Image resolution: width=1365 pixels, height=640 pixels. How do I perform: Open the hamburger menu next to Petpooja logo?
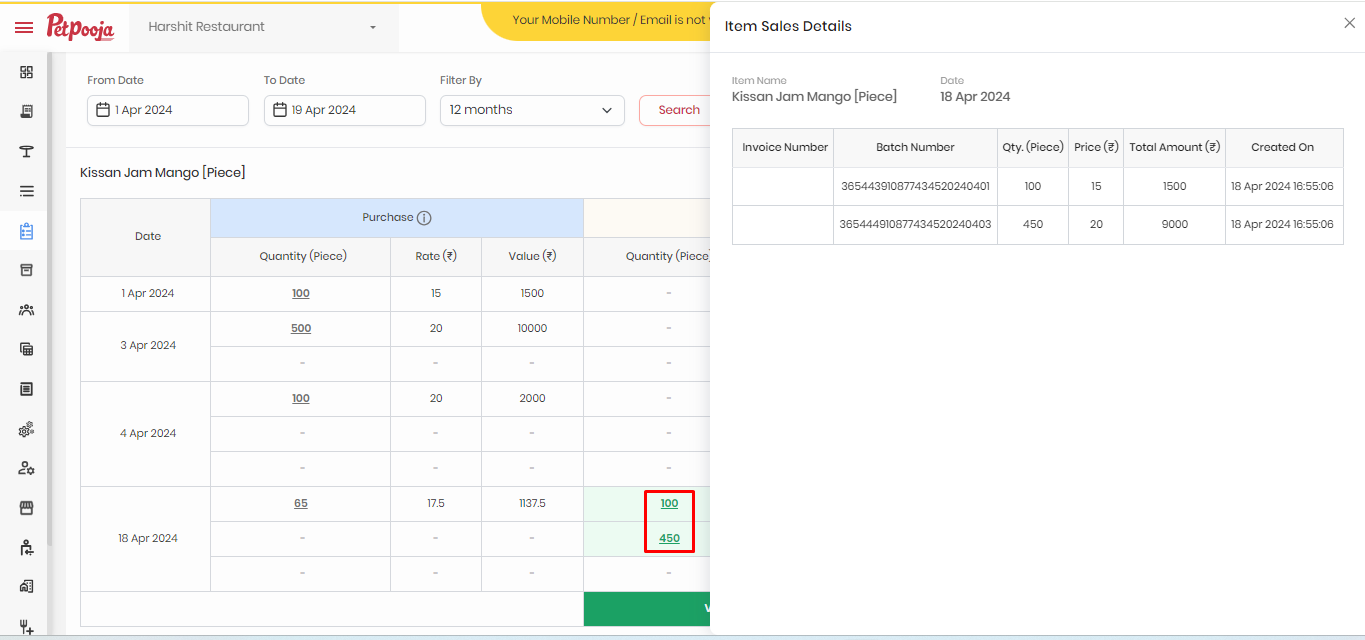coord(24,27)
